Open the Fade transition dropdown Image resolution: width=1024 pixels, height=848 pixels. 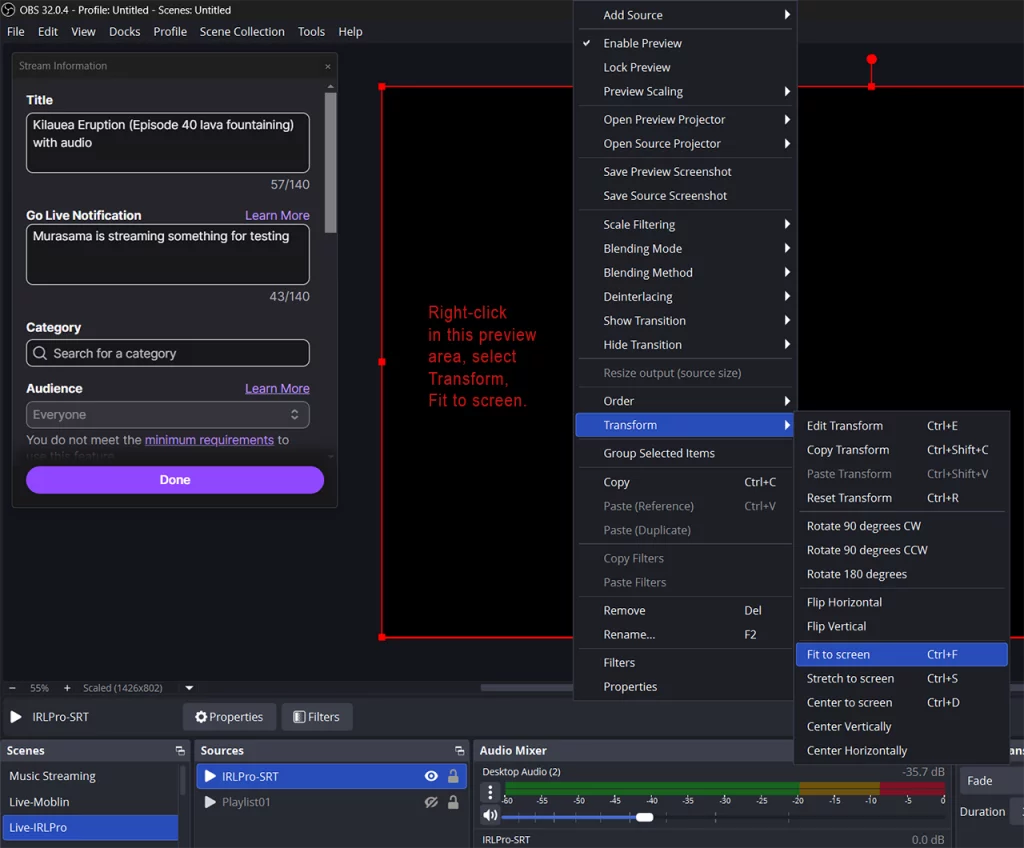990,781
